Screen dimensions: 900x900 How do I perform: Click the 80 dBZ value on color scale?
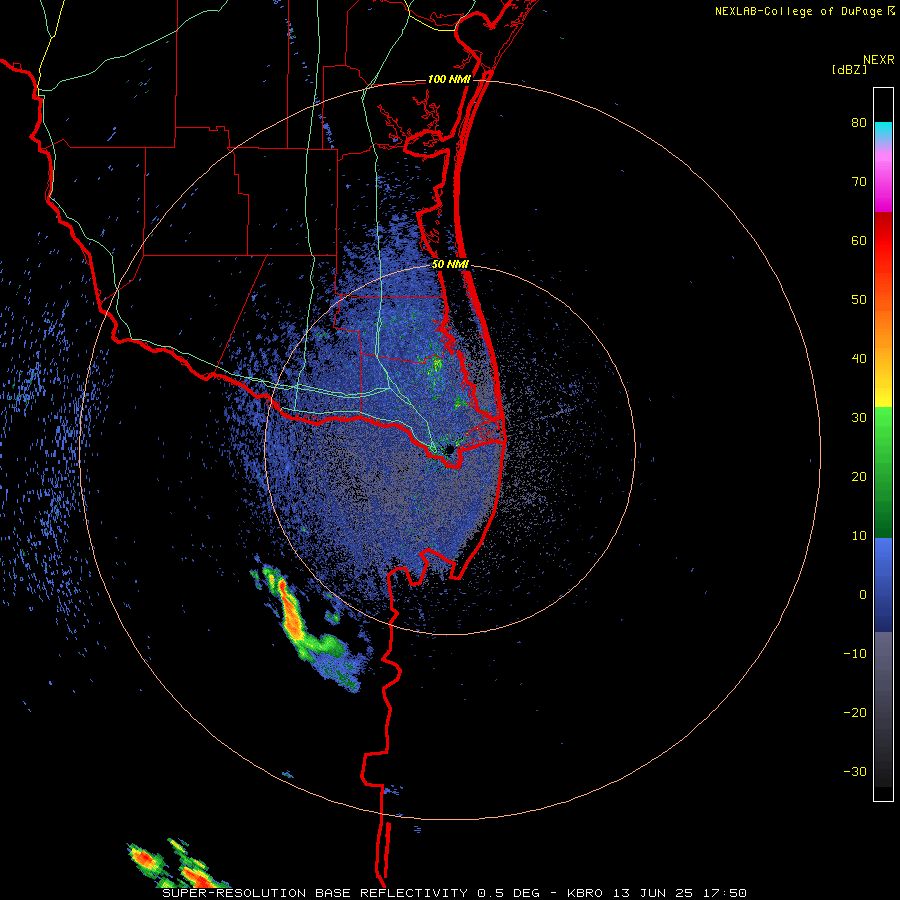859,122
